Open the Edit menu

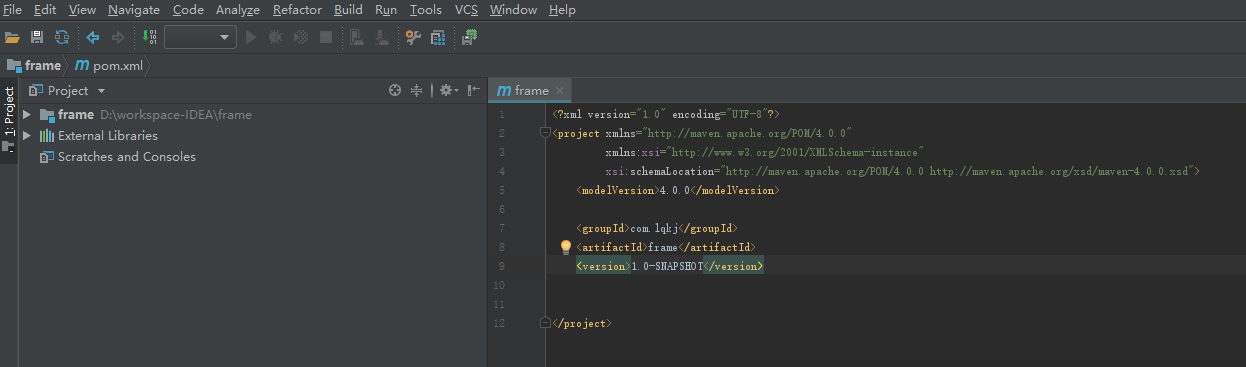click(x=45, y=10)
